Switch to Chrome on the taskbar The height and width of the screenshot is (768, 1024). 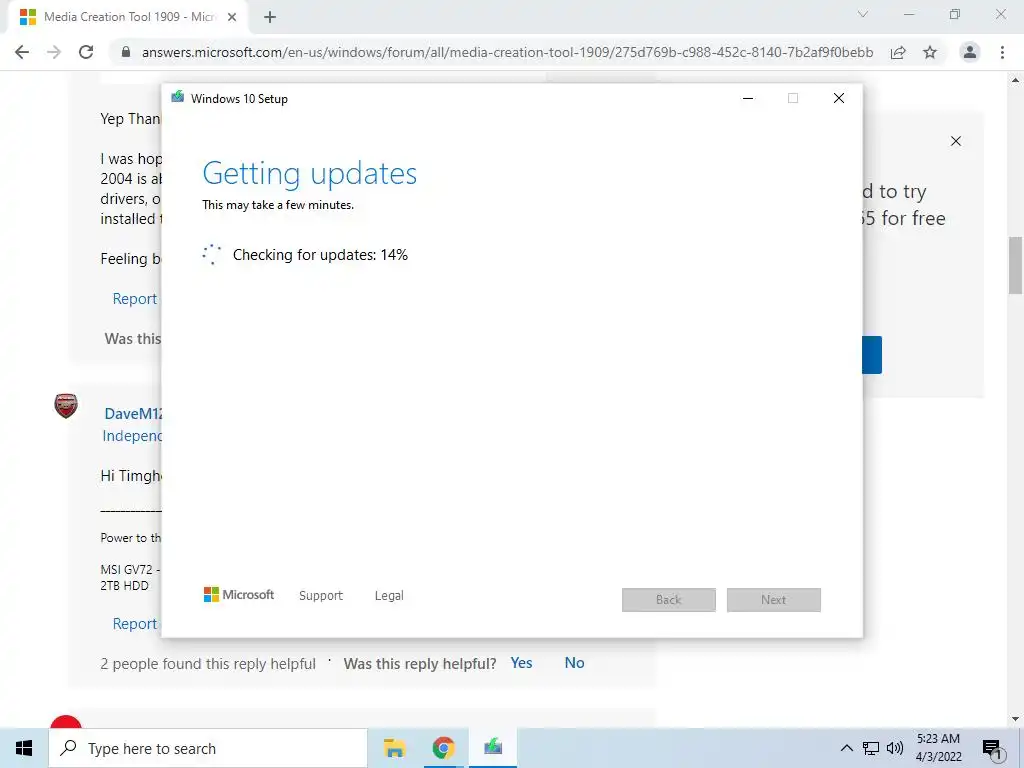(x=443, y=748)
